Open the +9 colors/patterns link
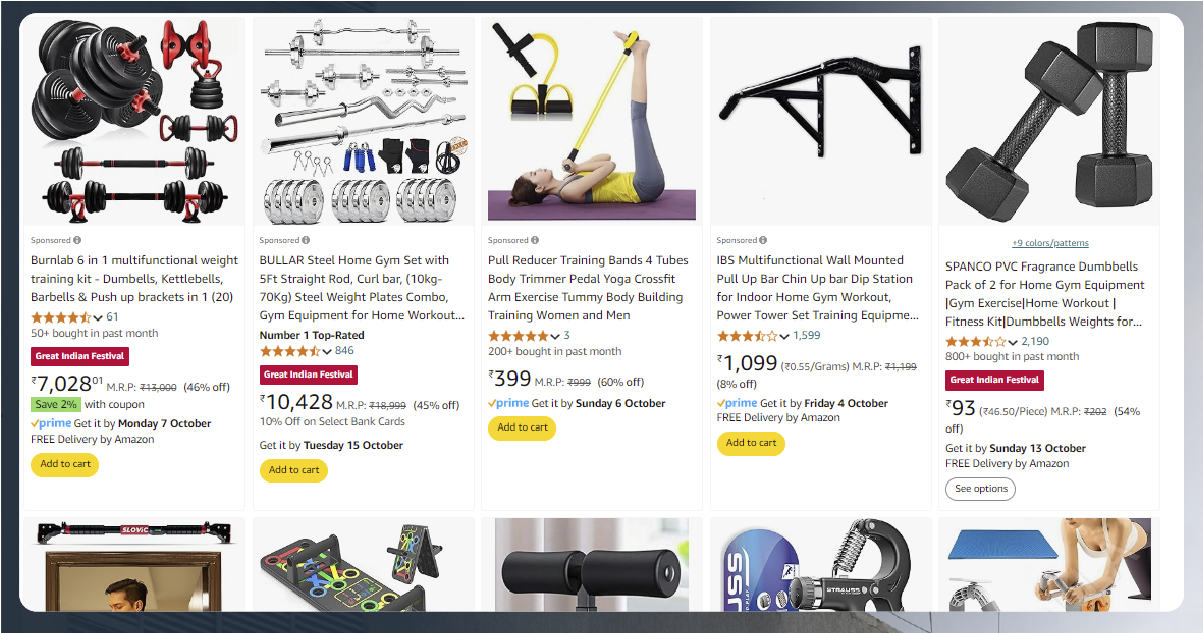Screen dimensions: 1203x633 [x=1050, y=243]
